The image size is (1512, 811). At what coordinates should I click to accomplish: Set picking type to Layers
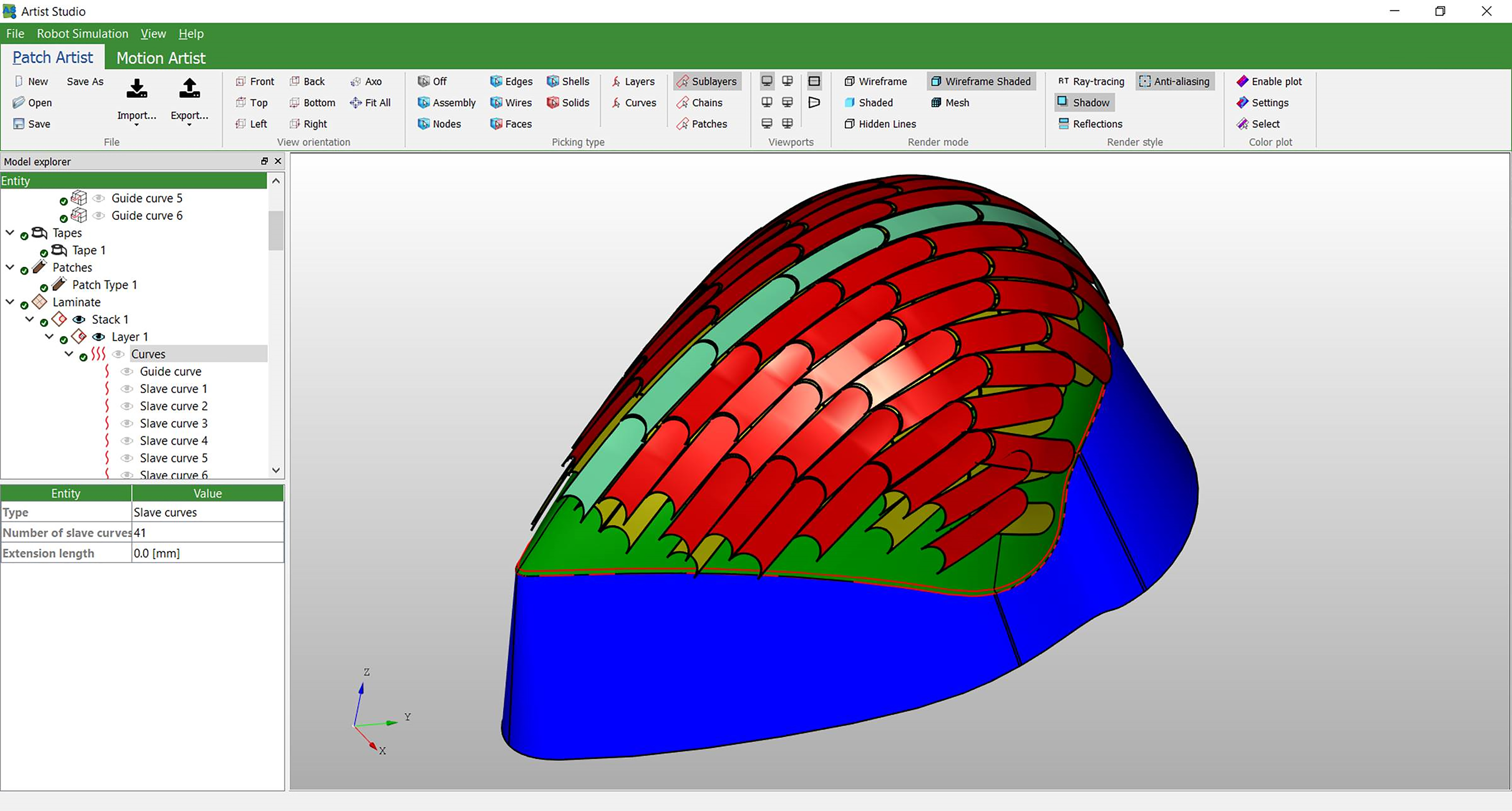[633, 82]
